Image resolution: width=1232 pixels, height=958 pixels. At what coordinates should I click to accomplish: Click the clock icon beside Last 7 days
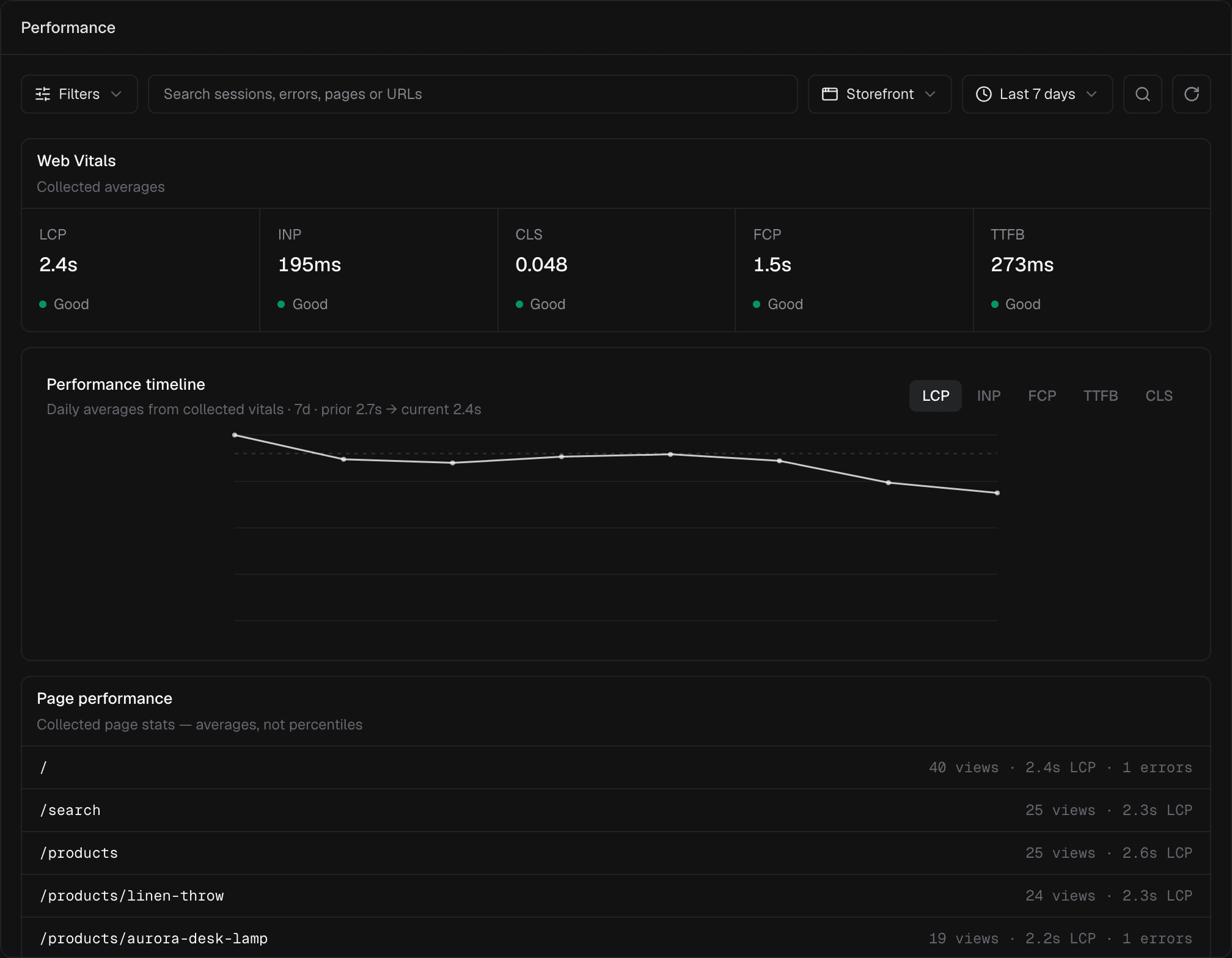(983, 94)
